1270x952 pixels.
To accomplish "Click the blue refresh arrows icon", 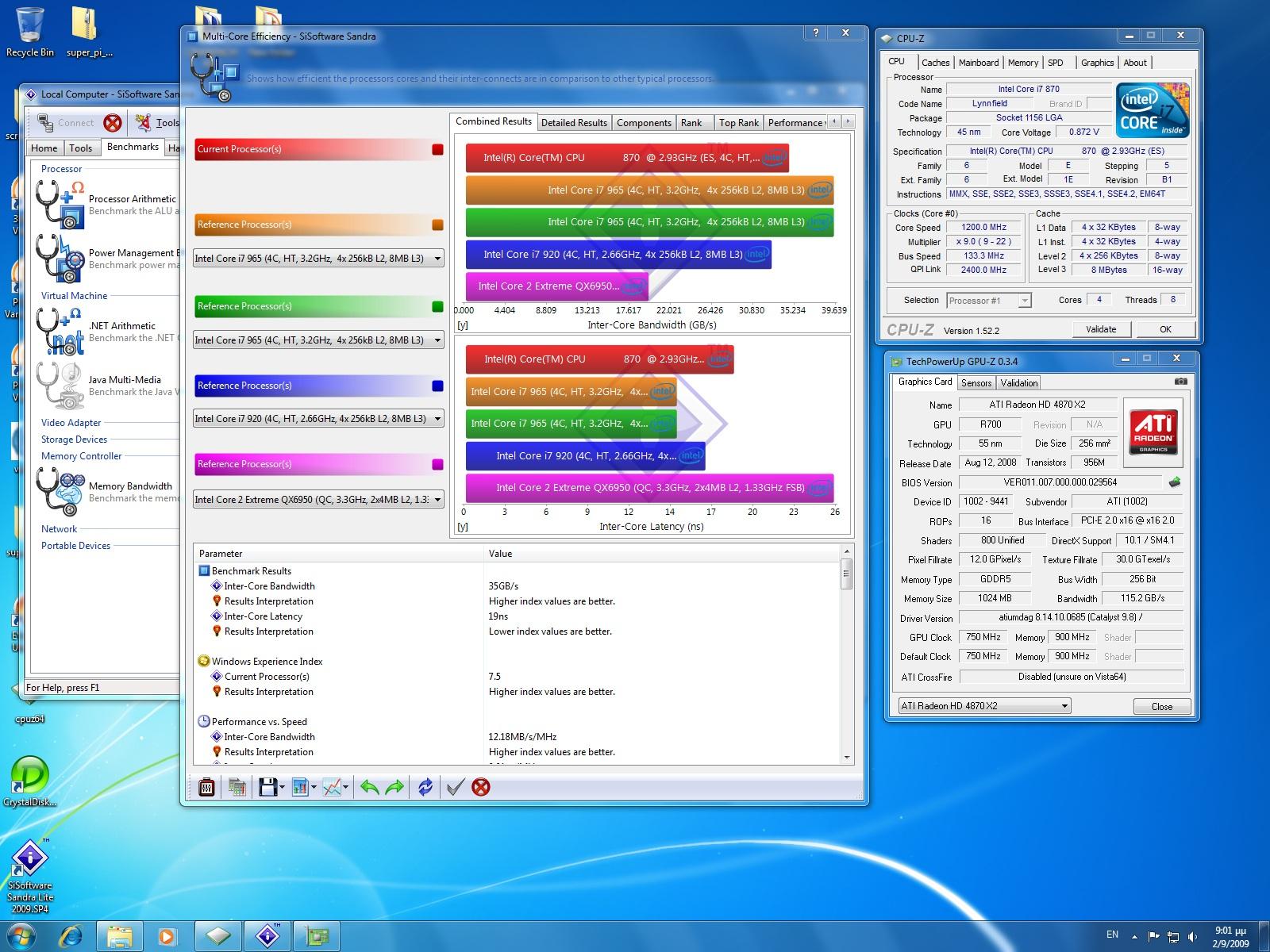I will [x=425, y=787].
